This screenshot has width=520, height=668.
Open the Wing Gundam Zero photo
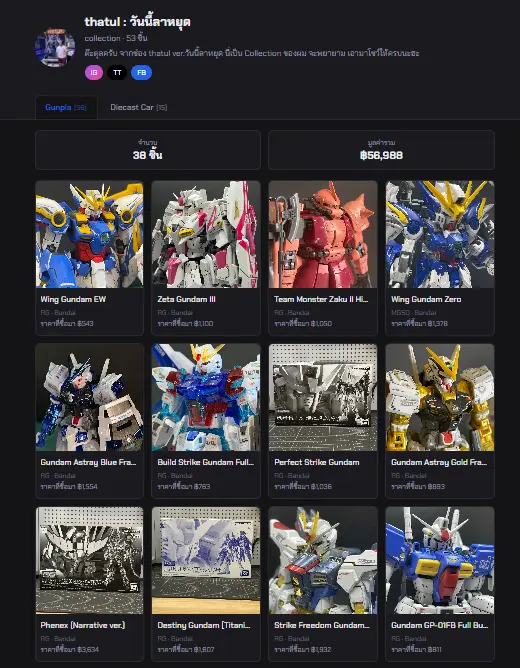click(440, 234)
